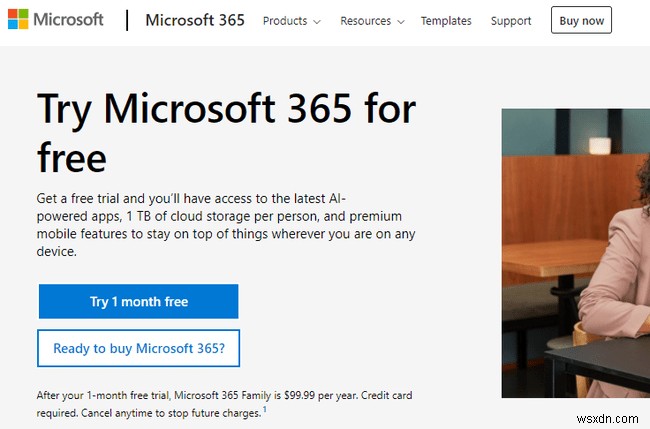
Task: Click the Microsoft wordmark text
Action: (67, 20)
